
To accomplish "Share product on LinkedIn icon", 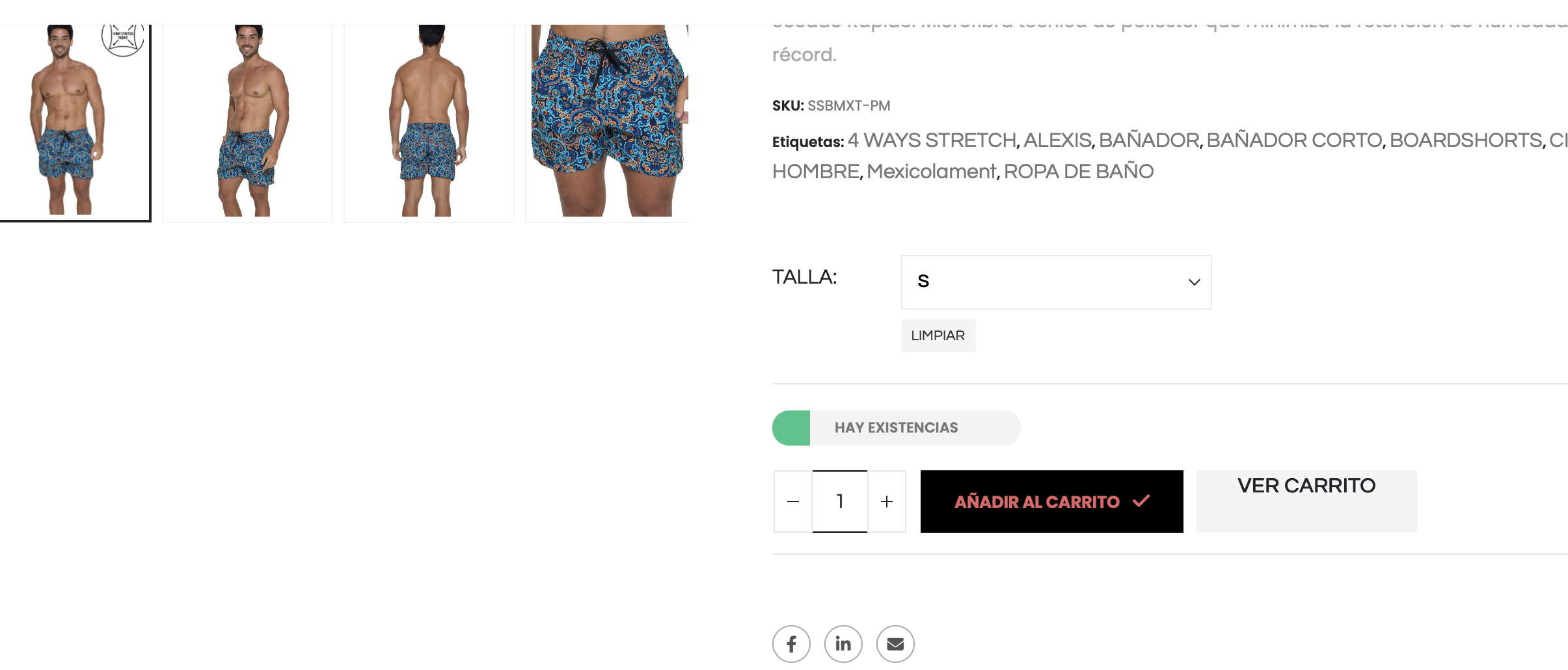I will point(843,644).
